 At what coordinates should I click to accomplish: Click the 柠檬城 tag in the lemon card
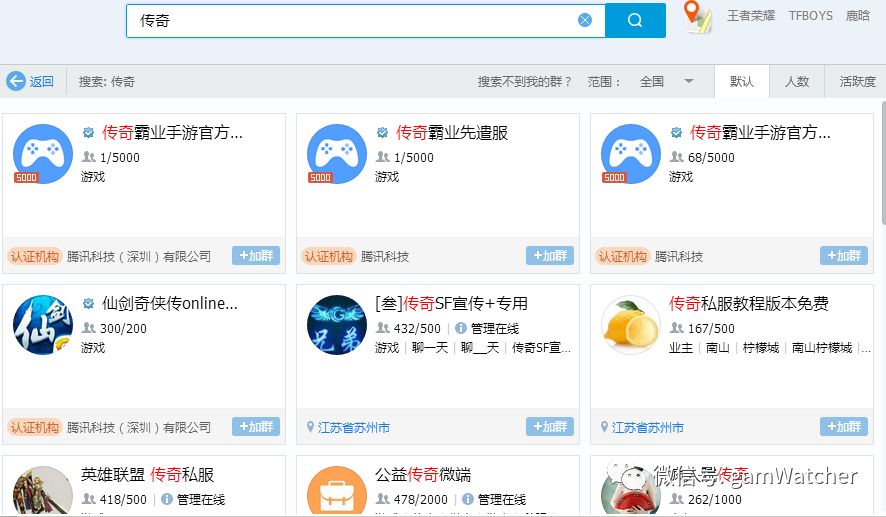pos(761,347)
